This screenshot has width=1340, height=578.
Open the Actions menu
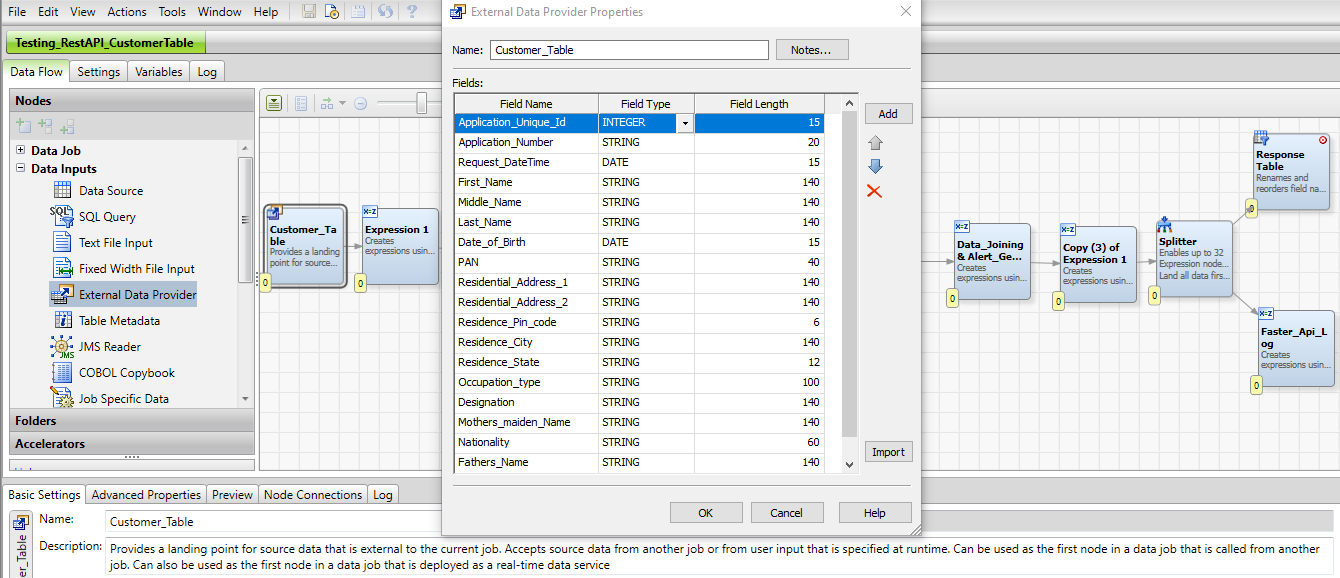(126, 12)
